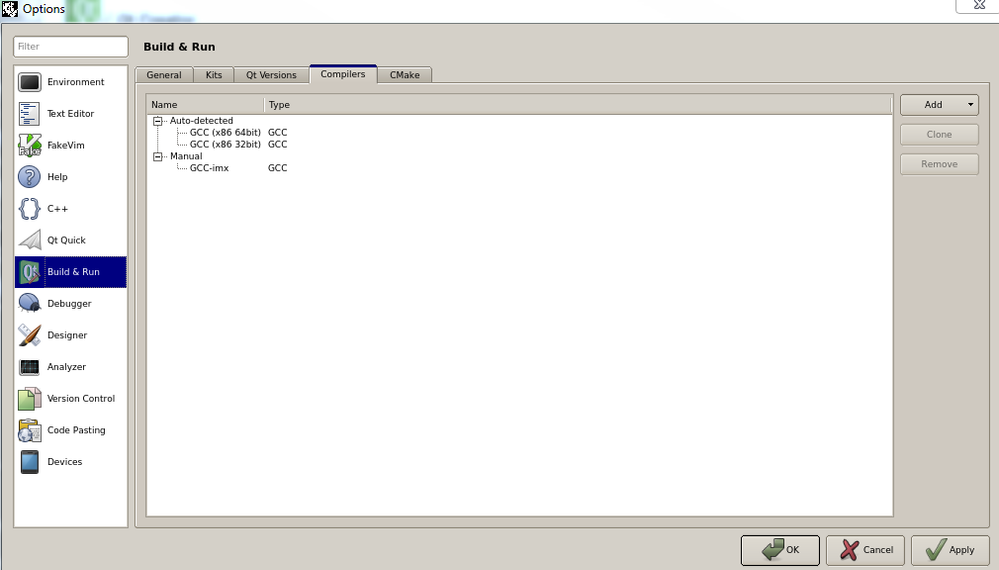Open the Code Pasting clipboard icon
Viewport: 999px width, 570px height.
[x=29, y=431]
